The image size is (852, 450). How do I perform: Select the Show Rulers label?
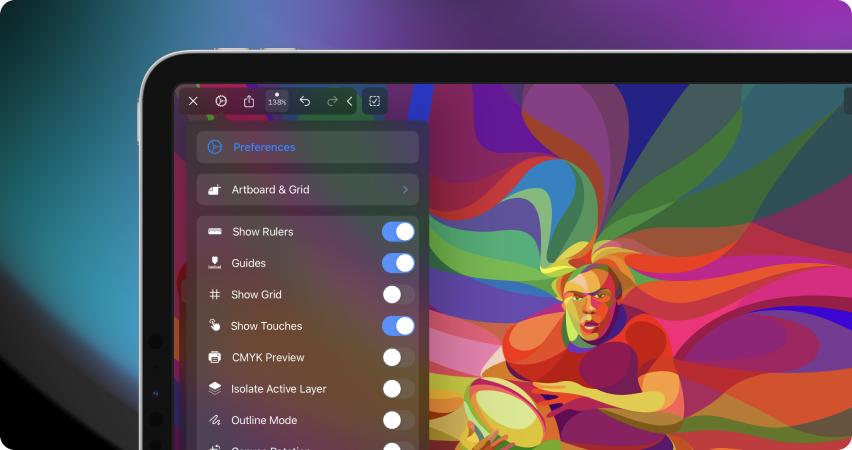pos(262,232)
